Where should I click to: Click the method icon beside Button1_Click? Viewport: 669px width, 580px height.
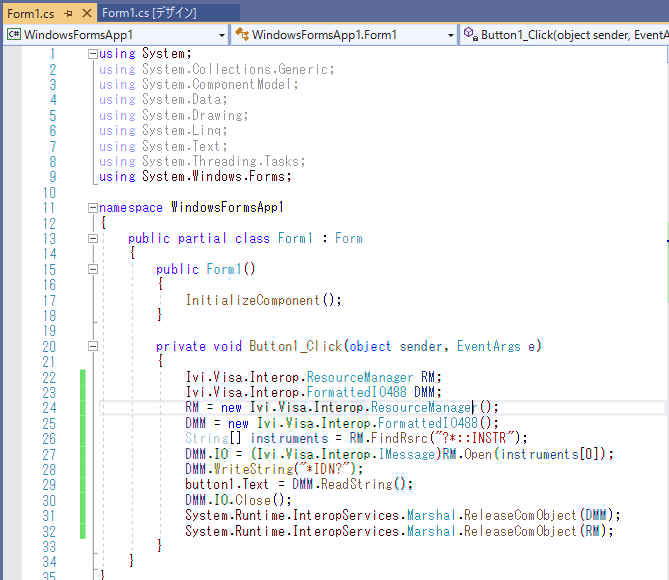pyautogui.click(x=471, y=34)
